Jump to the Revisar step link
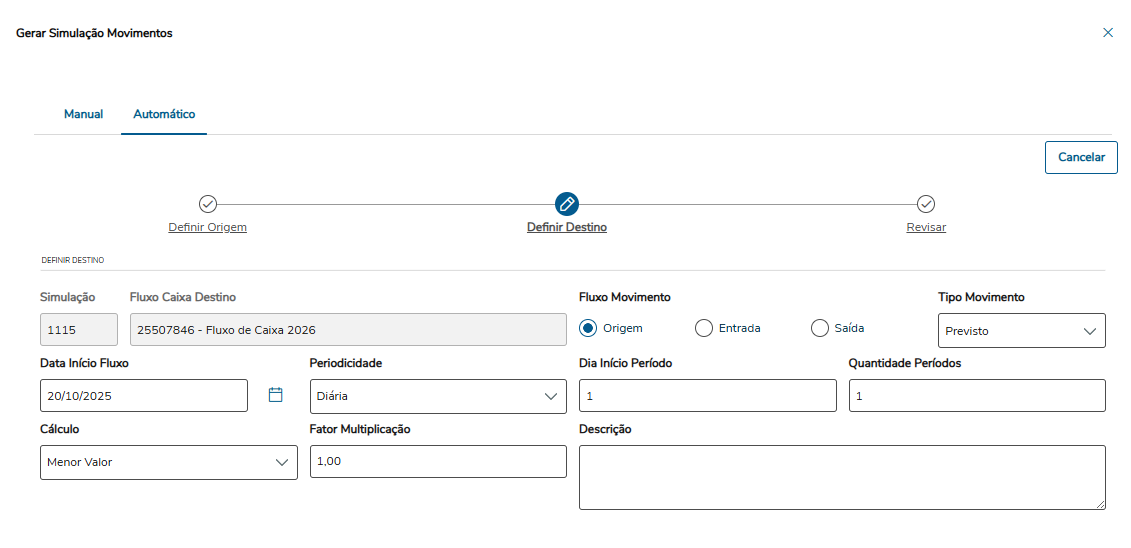This screenshot has width=1131, height=548. pyautogui.click(x=926, y=227)
